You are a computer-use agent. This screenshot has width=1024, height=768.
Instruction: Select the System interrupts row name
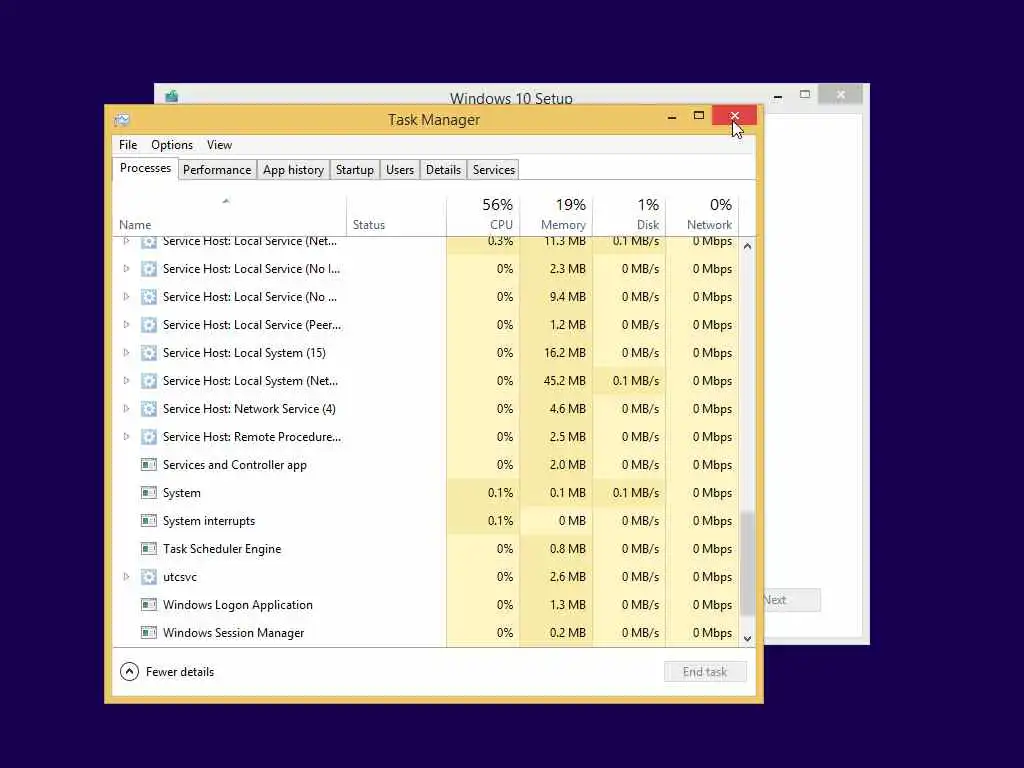(x=209, y=521)
